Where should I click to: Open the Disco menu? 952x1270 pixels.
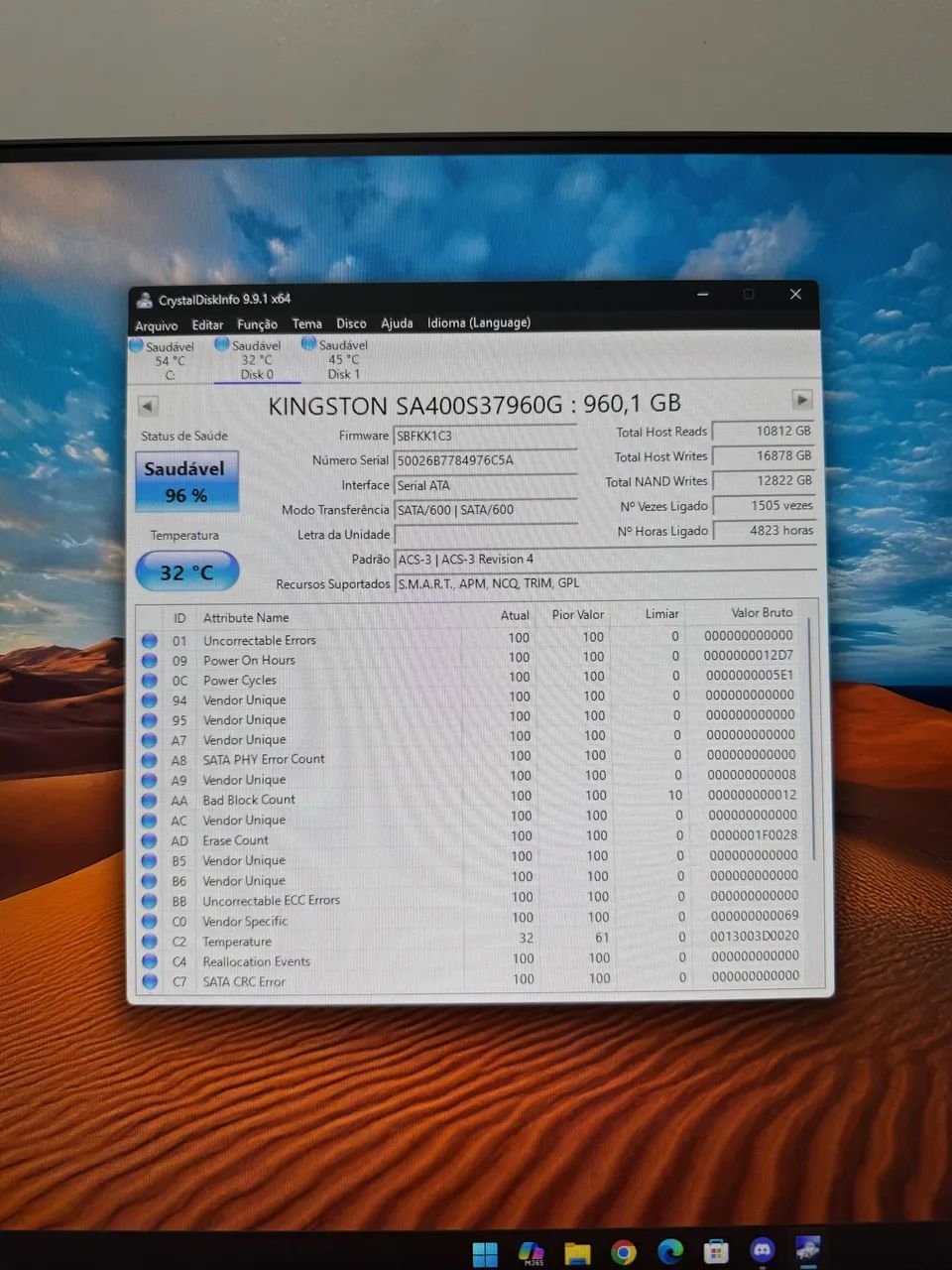(351, 323)
